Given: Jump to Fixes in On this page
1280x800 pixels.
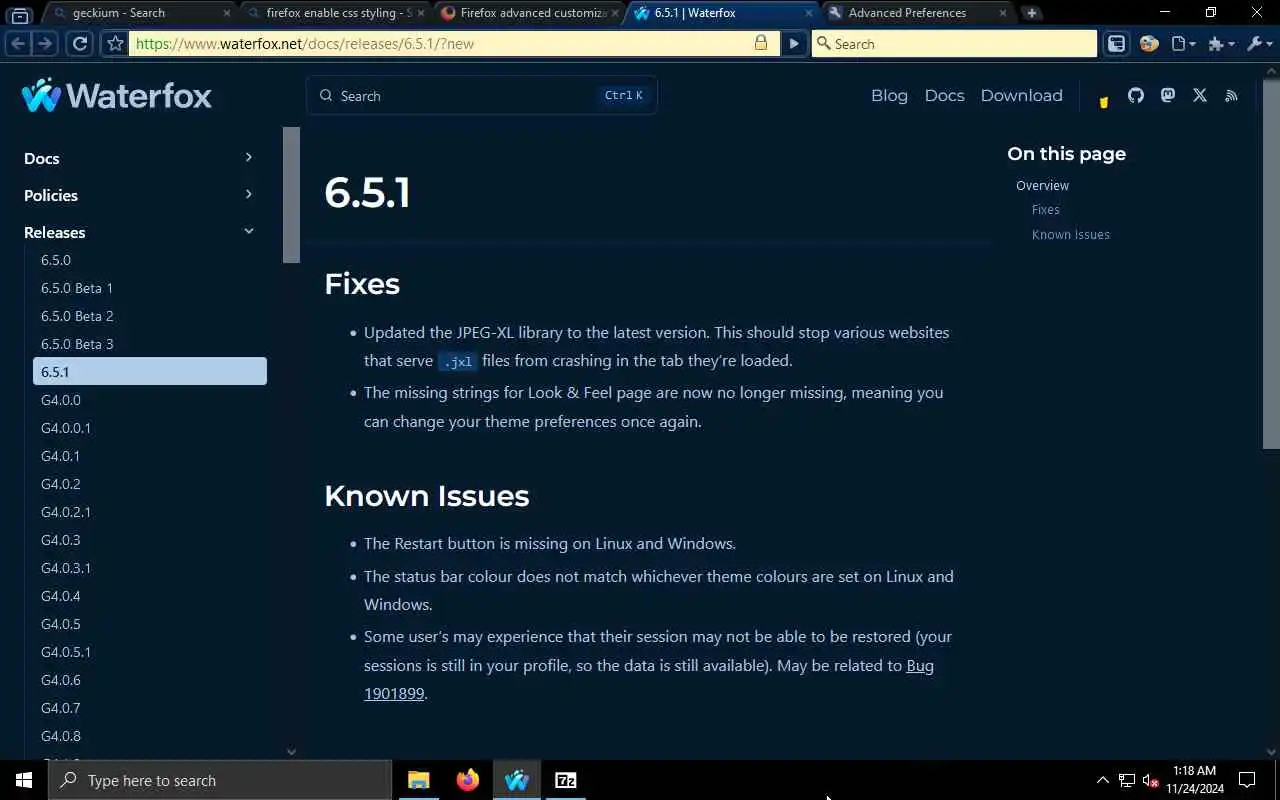Looking at the screenshot, I should pyautogui.click(x=1045, y=210).
